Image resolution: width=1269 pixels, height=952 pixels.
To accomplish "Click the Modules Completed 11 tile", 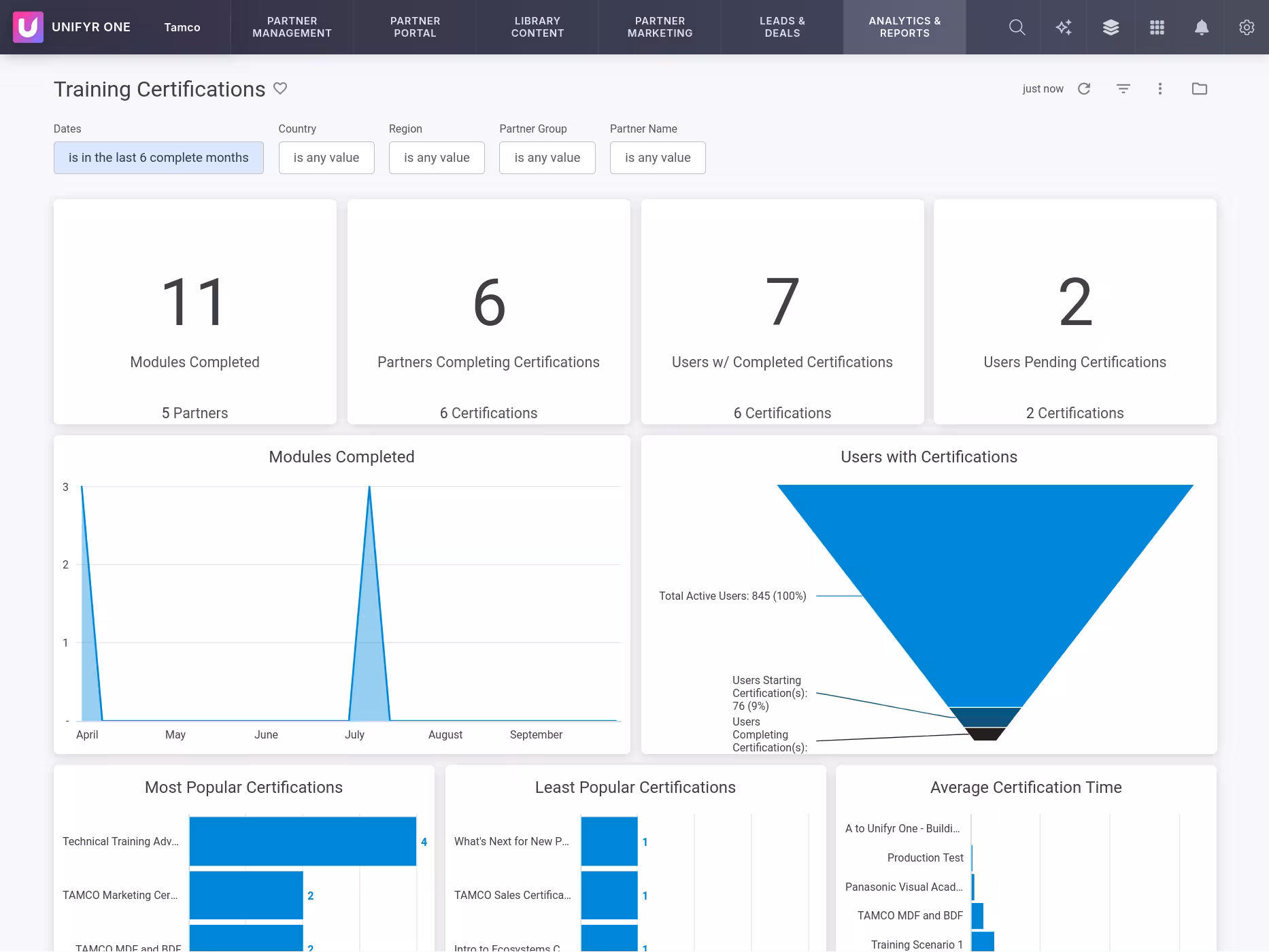I will coord(194,303).
